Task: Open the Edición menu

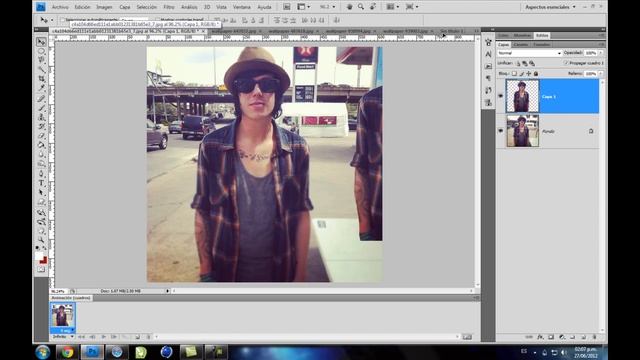Action: coord(82,7)
